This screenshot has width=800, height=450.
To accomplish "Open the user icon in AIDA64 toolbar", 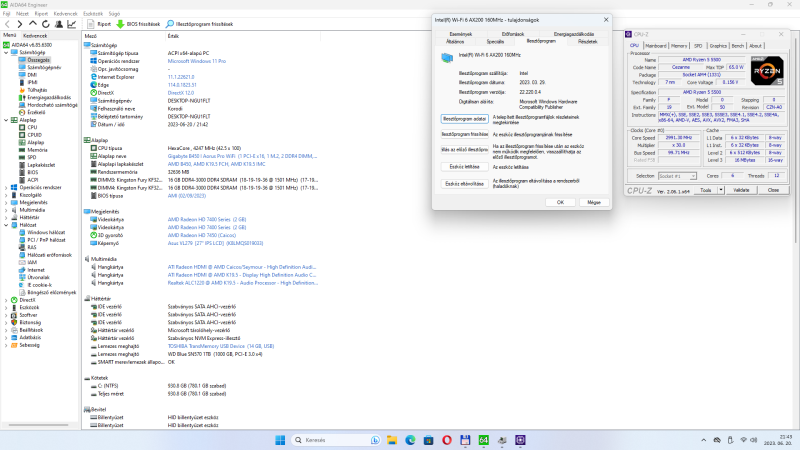I will 59,24.
